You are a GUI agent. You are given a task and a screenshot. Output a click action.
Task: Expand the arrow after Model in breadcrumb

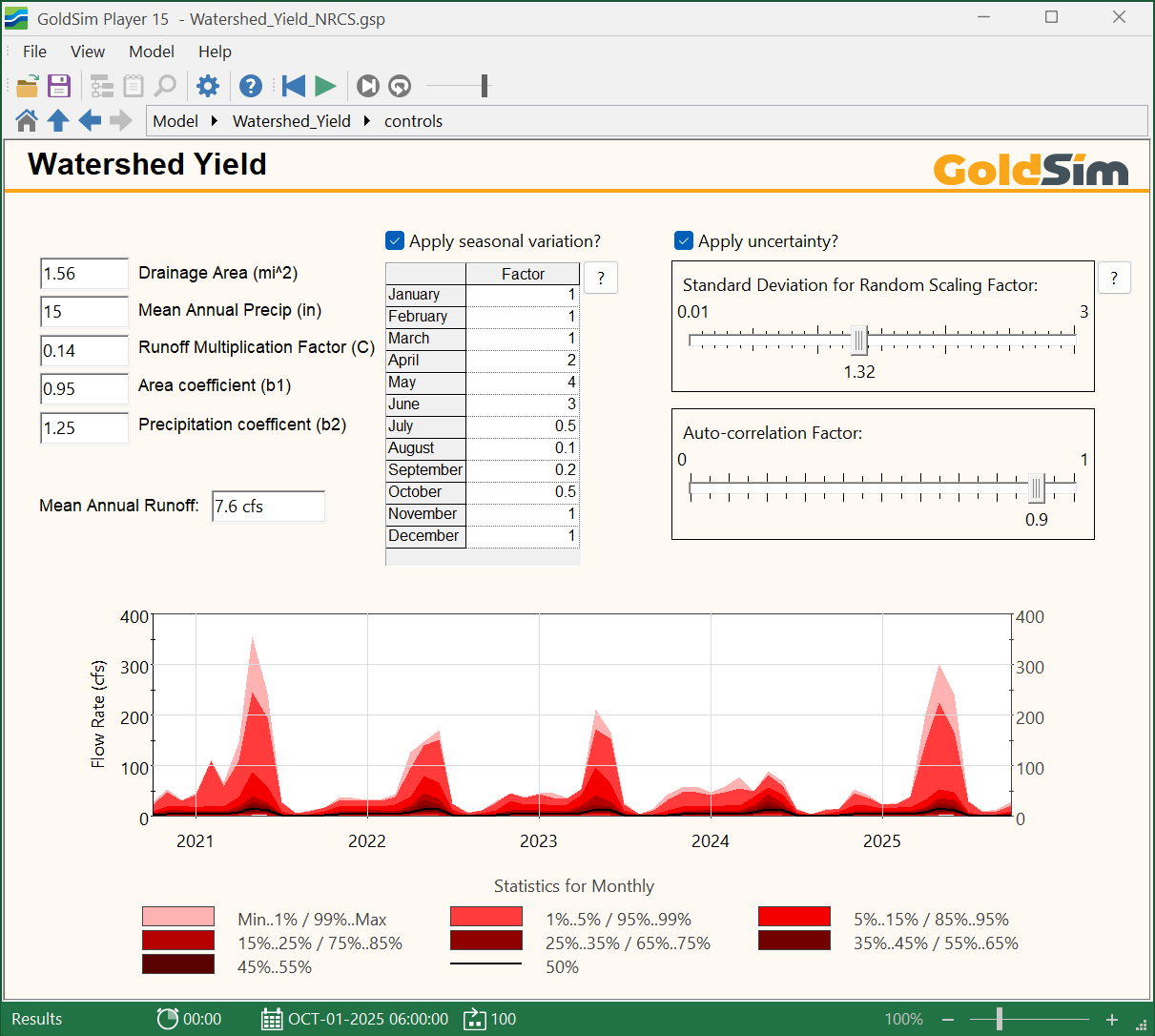[x=215, y=121]
